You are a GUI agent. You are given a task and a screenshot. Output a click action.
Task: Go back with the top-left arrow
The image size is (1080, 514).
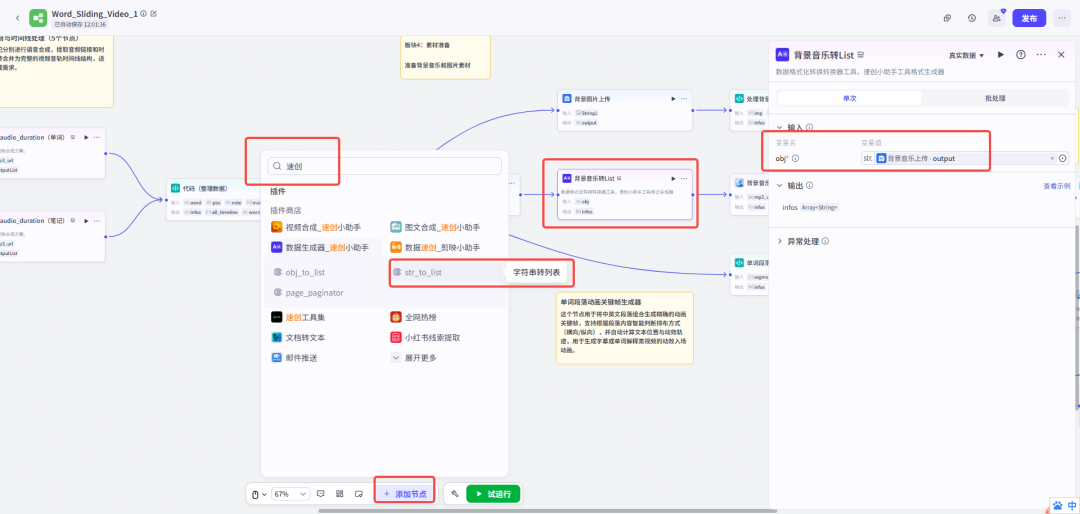click(x=17, y=18)
